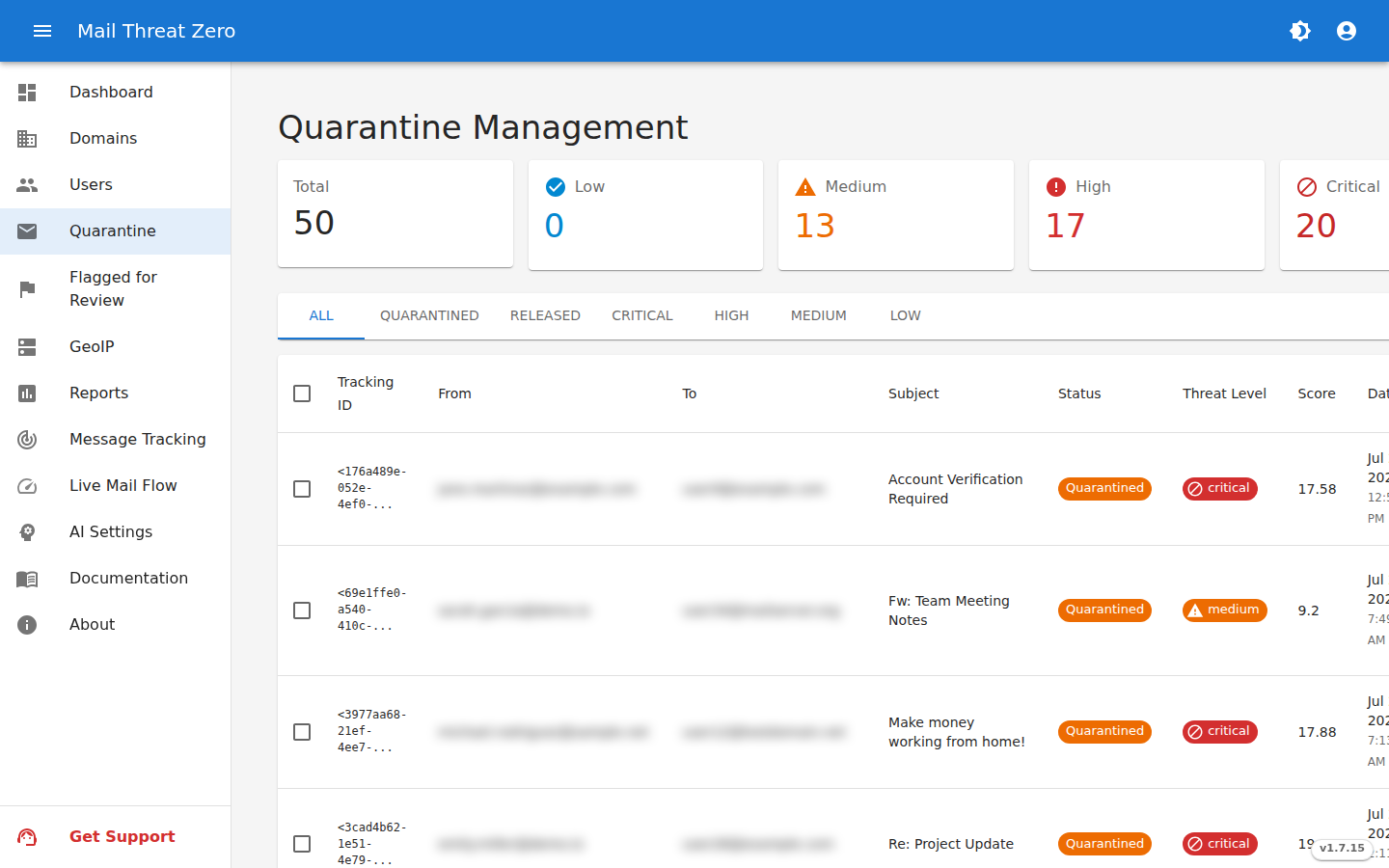Click the Dashboard grid icon
This screenshot has width=1389, height=868.
[27, 93]
